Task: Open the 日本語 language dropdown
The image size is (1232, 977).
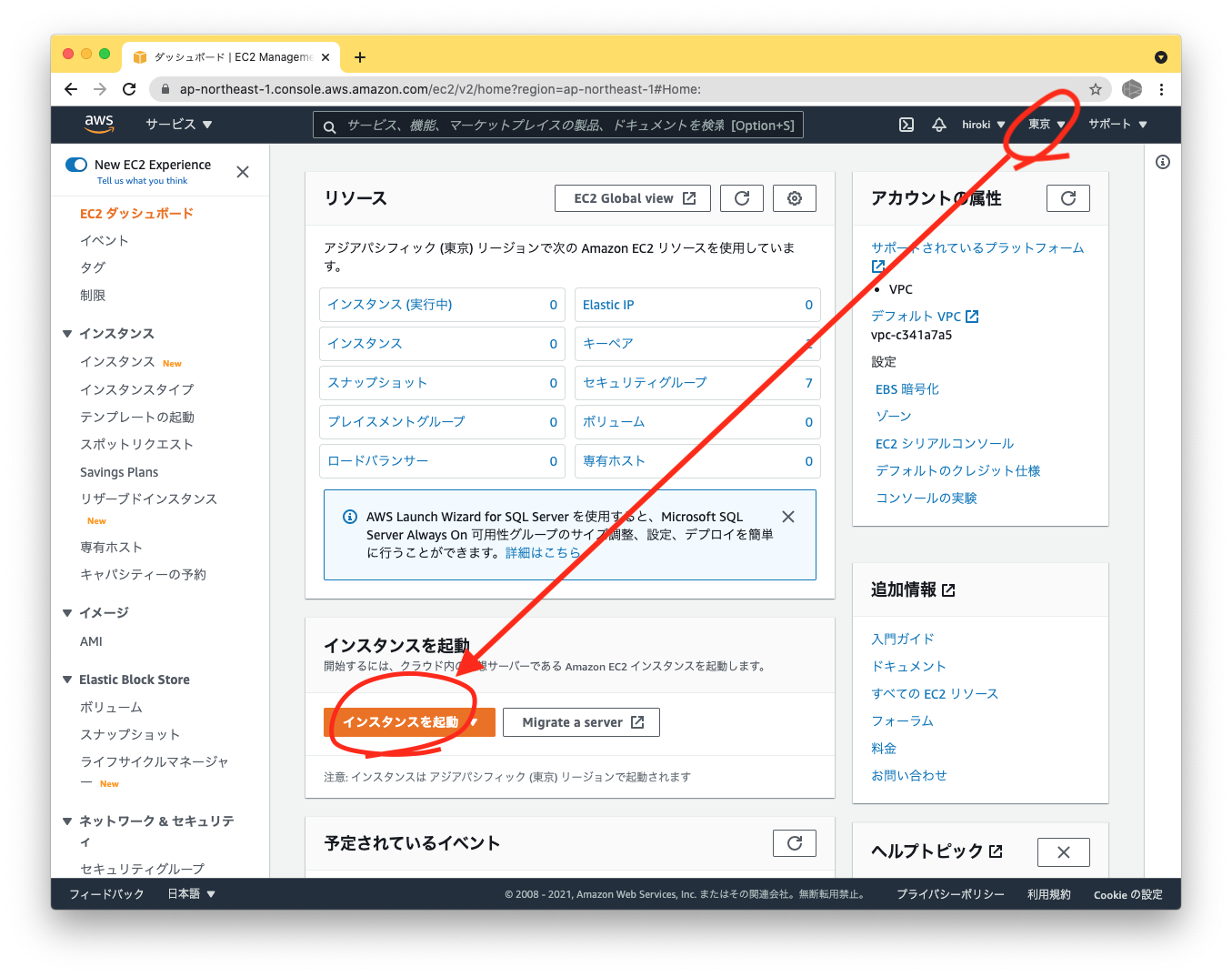Action: point(191,894)
